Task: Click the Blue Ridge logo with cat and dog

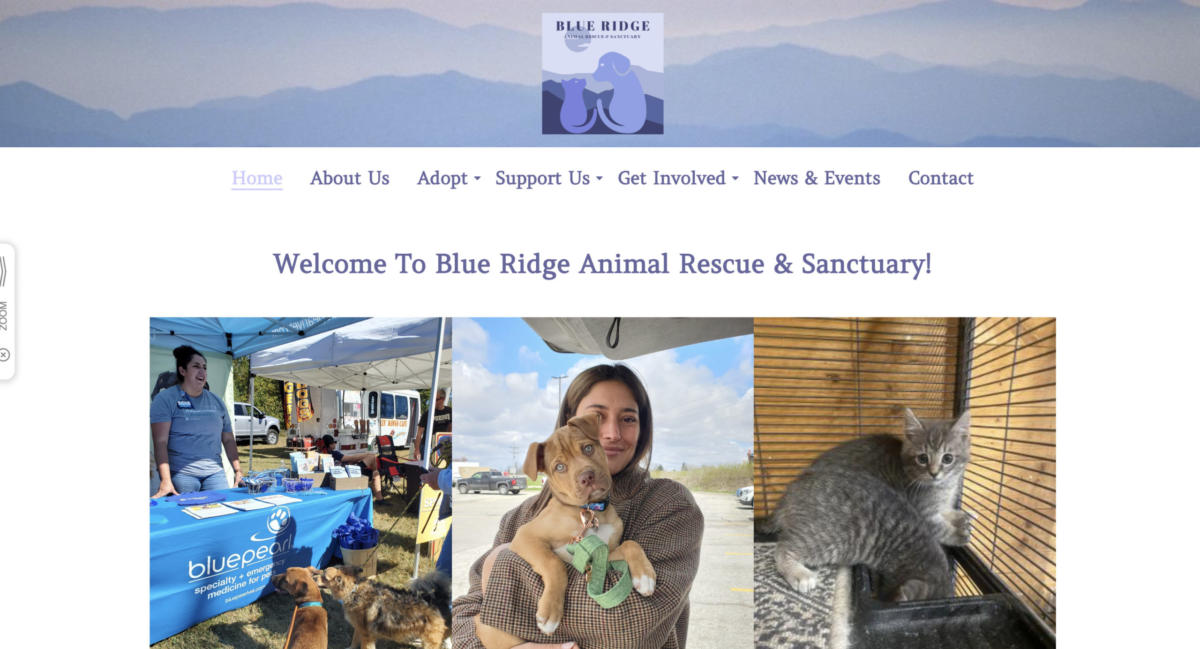Action: pos(602,73)
